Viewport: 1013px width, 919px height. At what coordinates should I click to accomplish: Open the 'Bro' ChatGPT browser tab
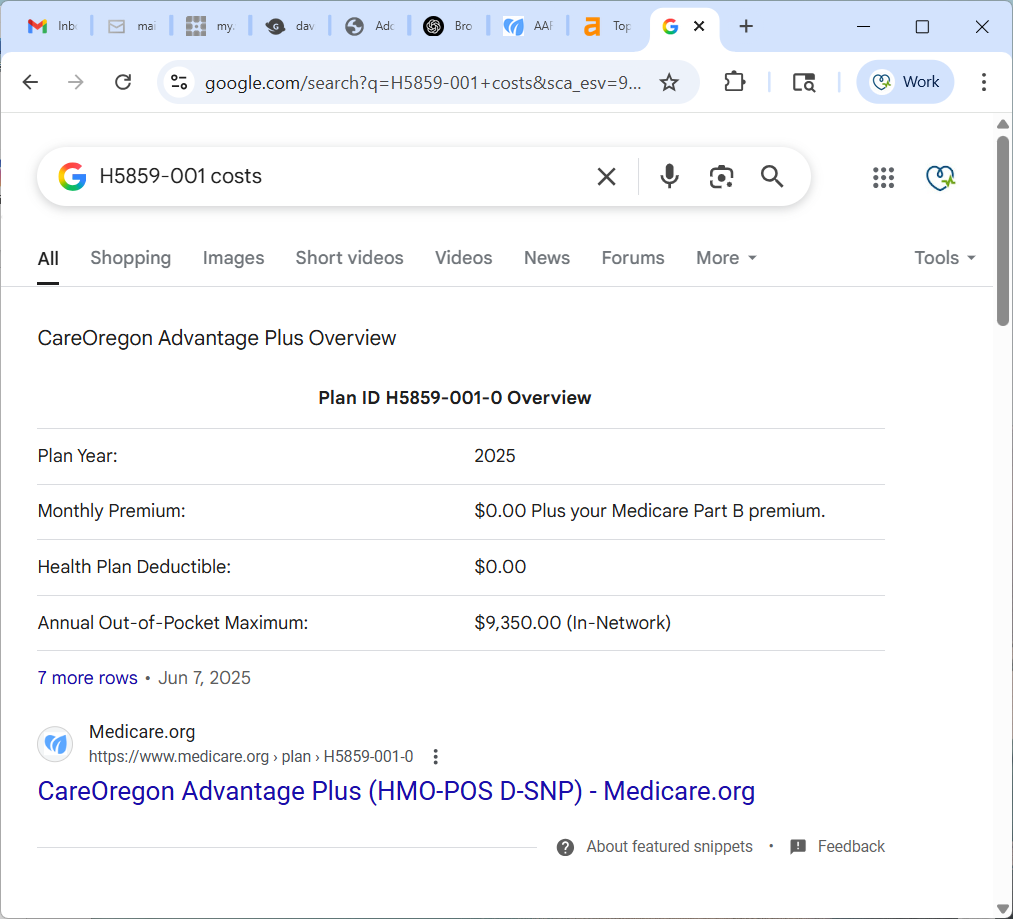[x=448, y=26]
